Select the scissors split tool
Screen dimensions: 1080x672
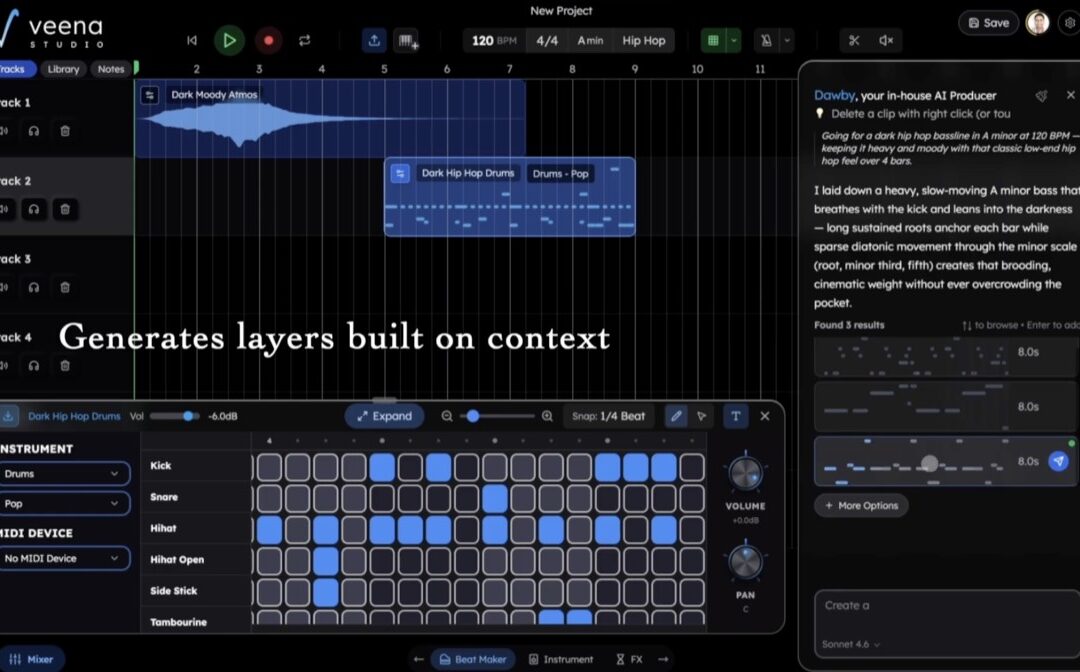click(854, 41)
